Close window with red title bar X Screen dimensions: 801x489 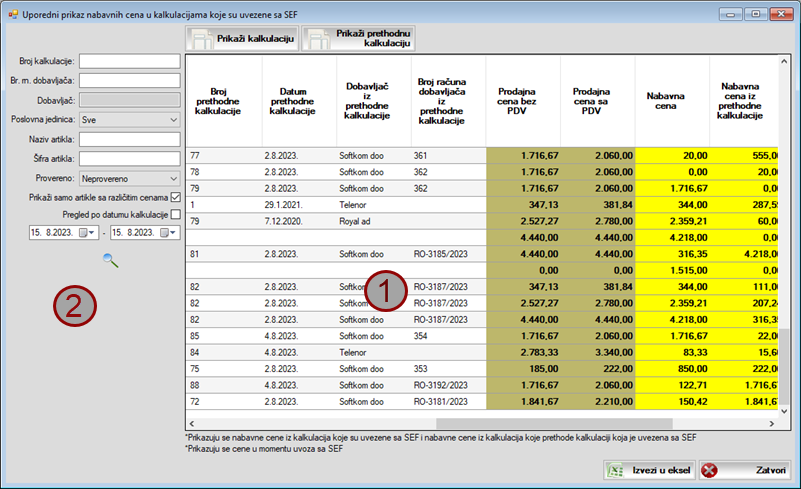[x=781, y=14]
